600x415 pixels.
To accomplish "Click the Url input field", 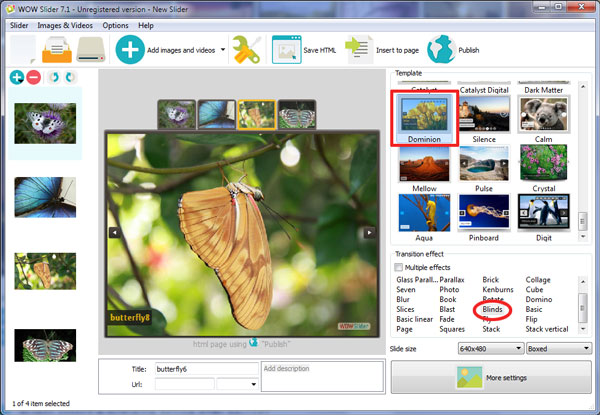I will point(184,384).
